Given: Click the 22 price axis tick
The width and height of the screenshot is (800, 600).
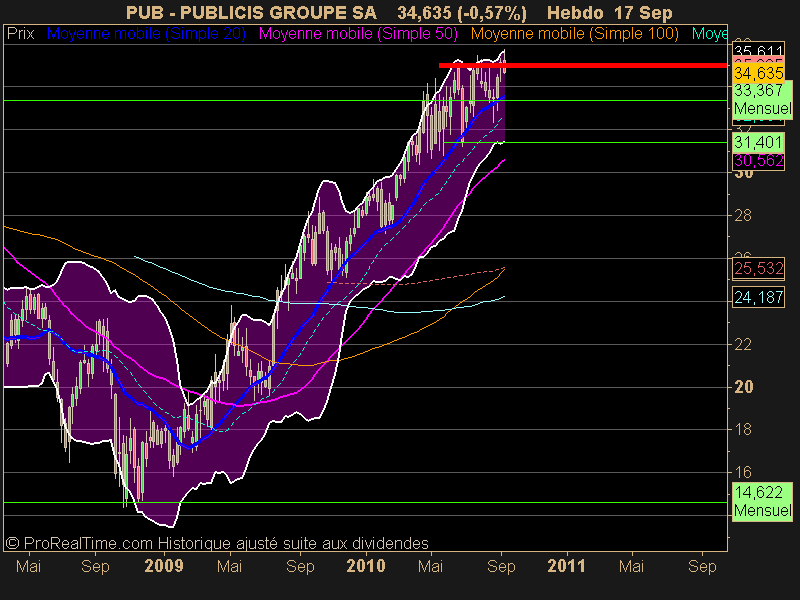Looking at the screenshot, I should tap(743, 344).
